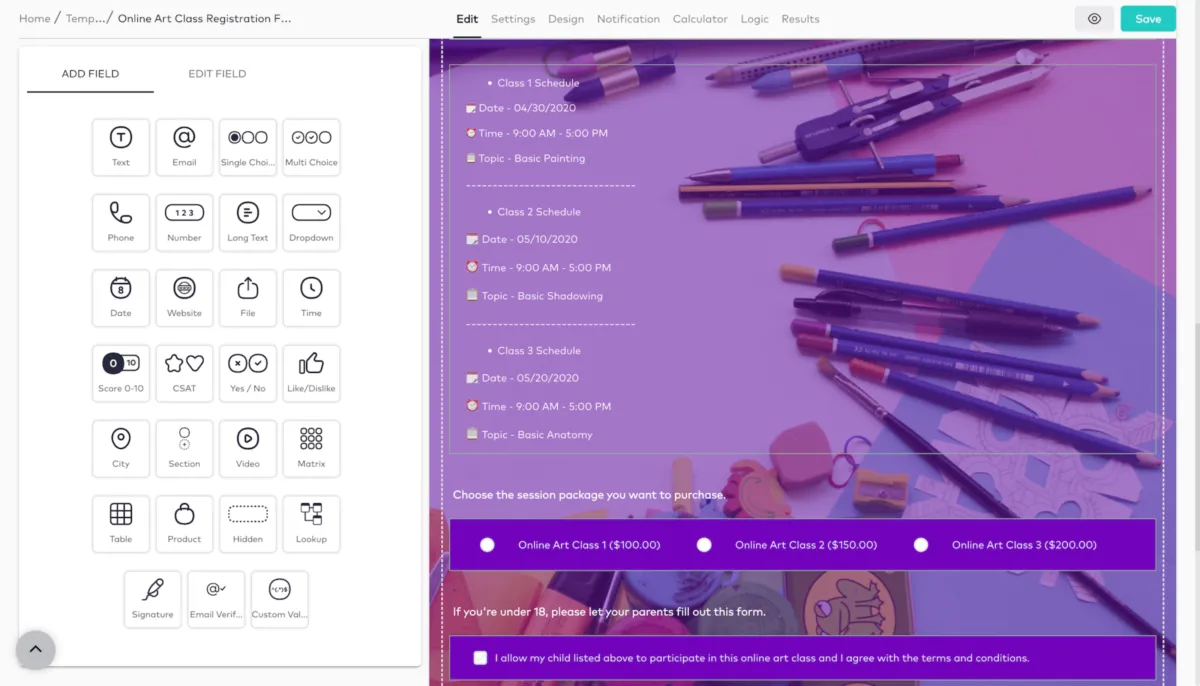Add a Time field
This screenshot has height=686, width=1200.
(311, 298)
